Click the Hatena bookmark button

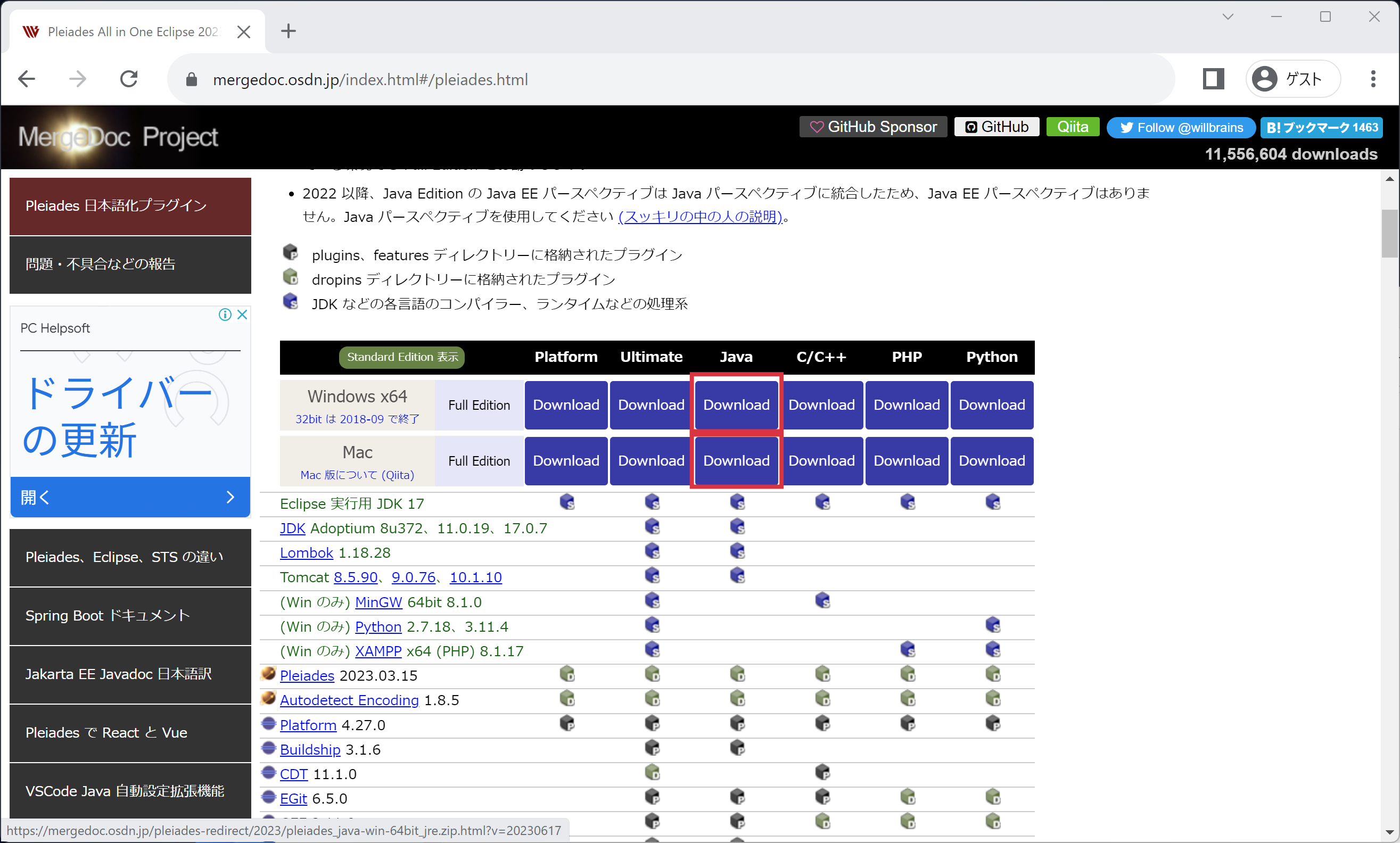coord(1322,127)
